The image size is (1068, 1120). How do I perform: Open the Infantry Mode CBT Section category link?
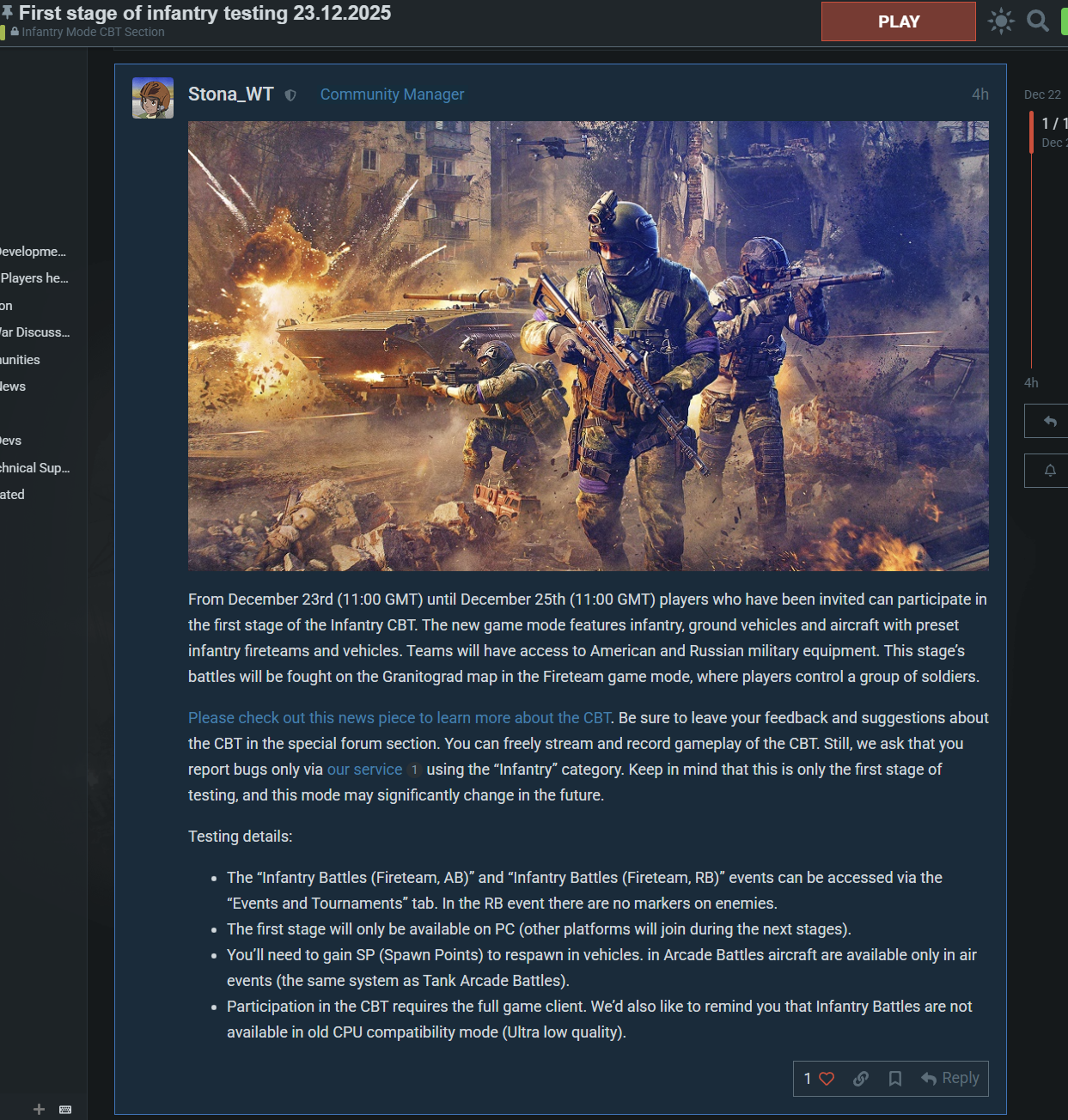point(93,32)
